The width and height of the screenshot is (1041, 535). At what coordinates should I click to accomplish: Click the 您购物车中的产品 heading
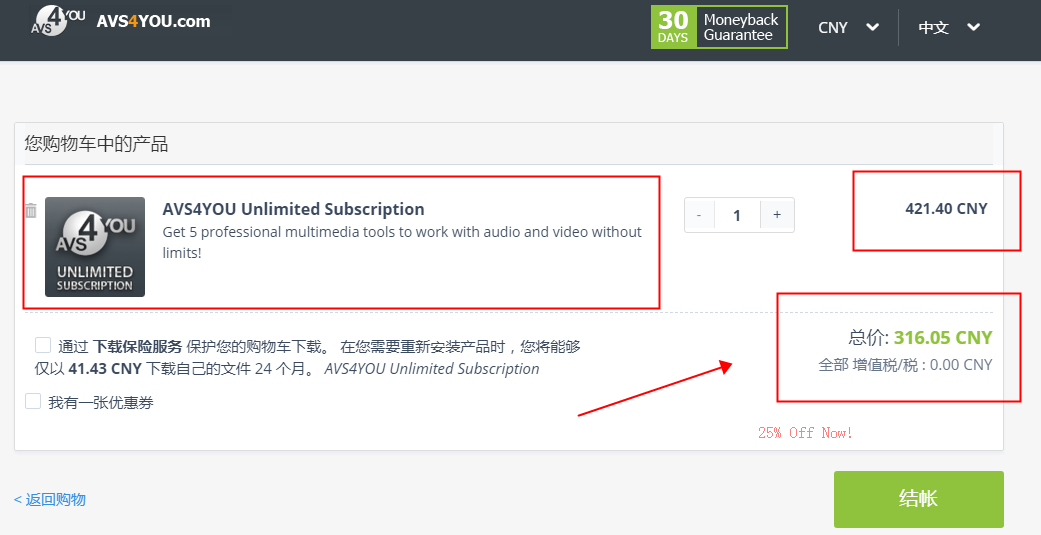pyautogui.click(x=96, y=144)
